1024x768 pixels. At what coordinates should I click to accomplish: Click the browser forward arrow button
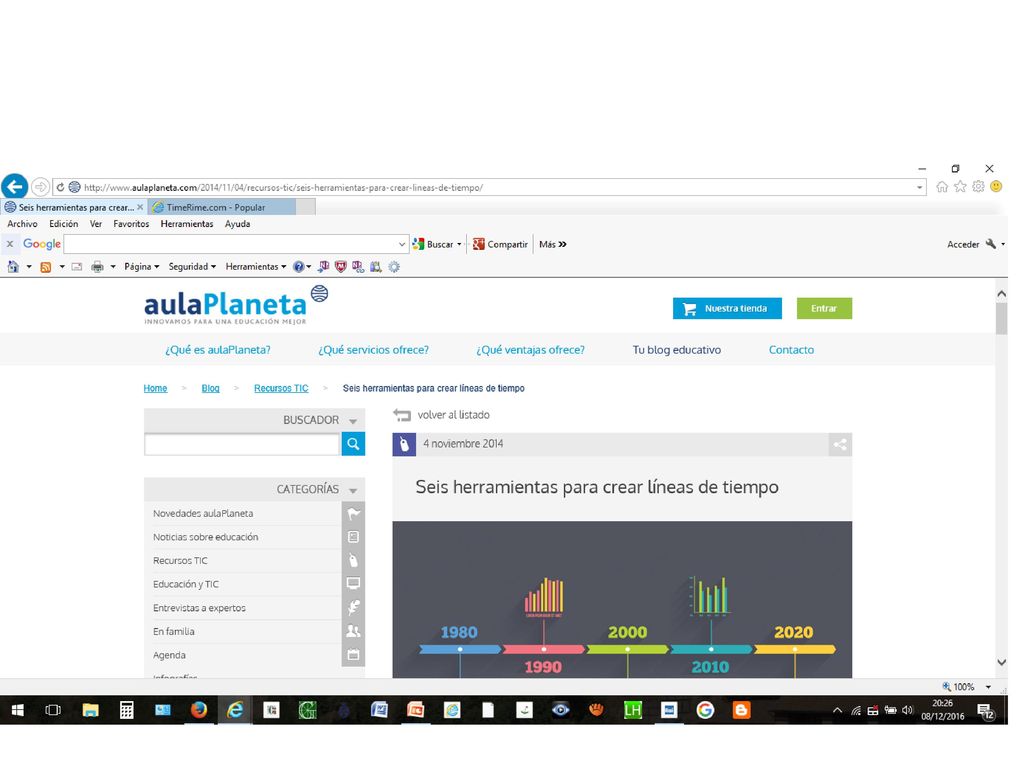tap(40, 187)
